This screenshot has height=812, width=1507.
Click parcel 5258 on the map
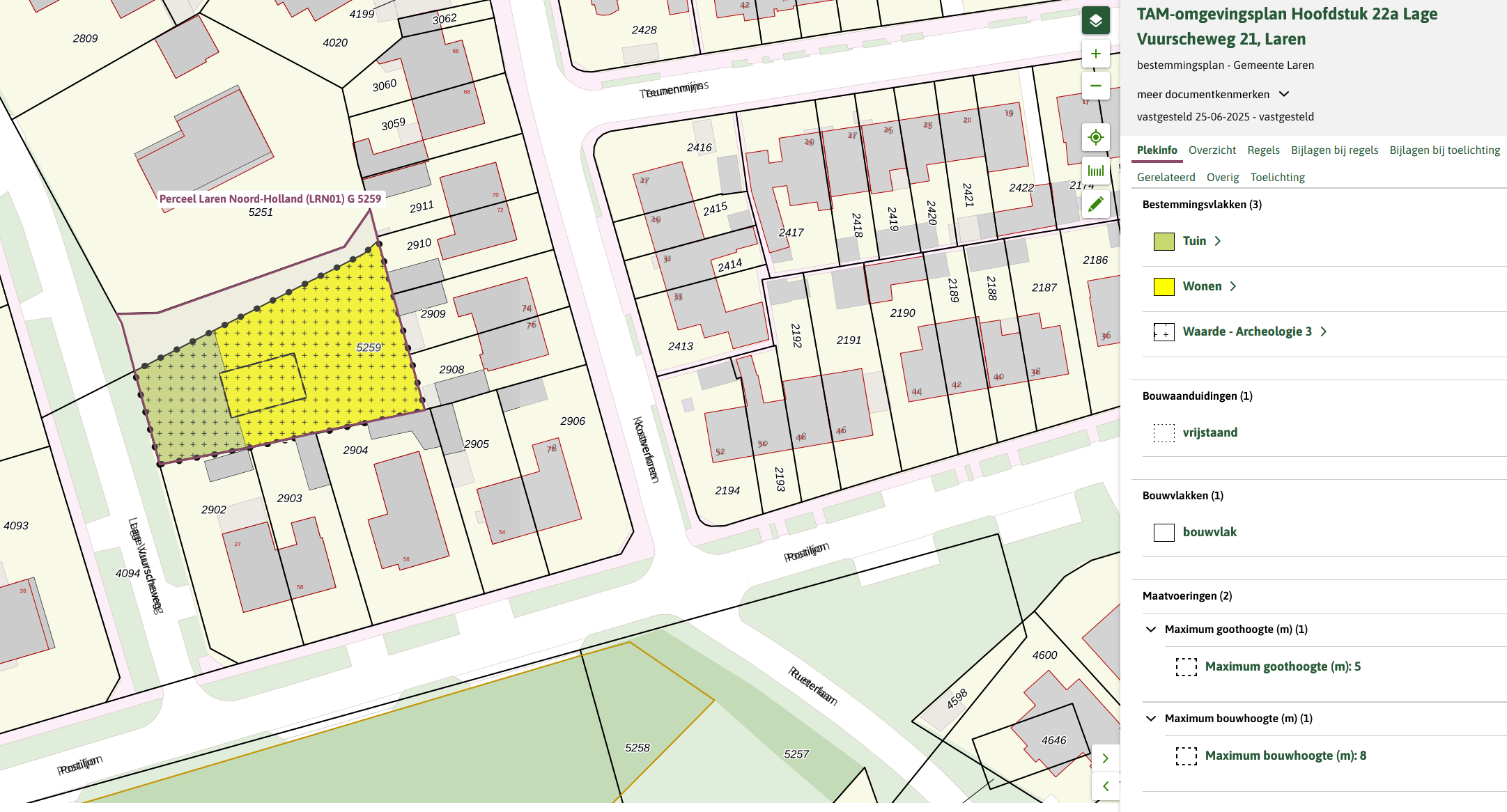(637, 748)
